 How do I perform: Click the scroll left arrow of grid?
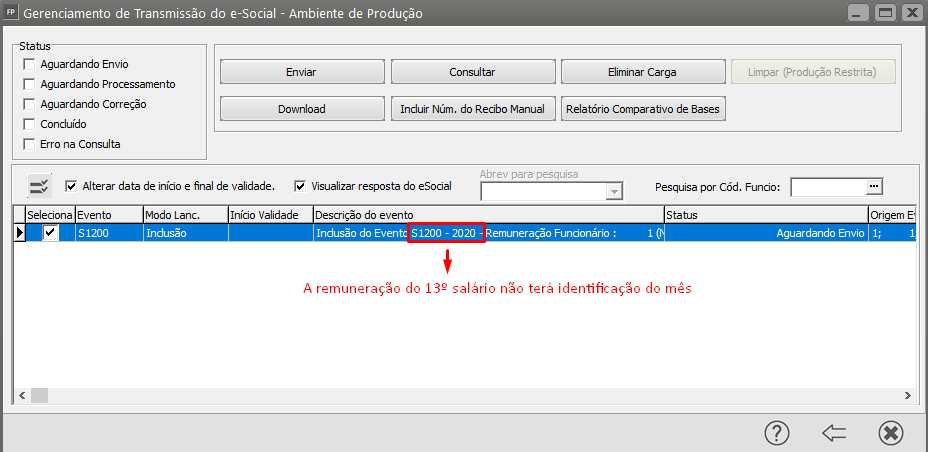coord(22,395)
